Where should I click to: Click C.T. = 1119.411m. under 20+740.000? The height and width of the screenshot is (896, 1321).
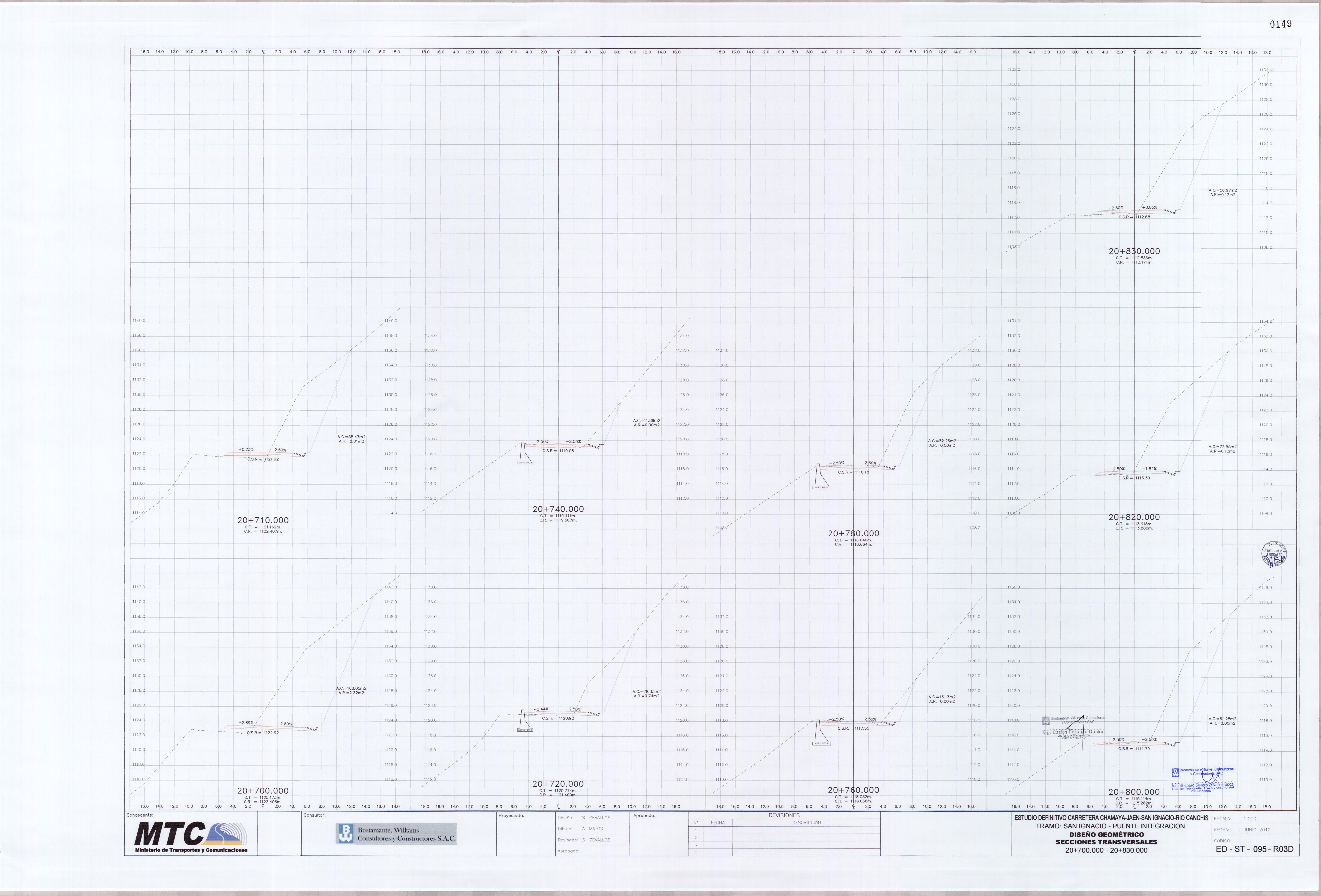point(558,516)
